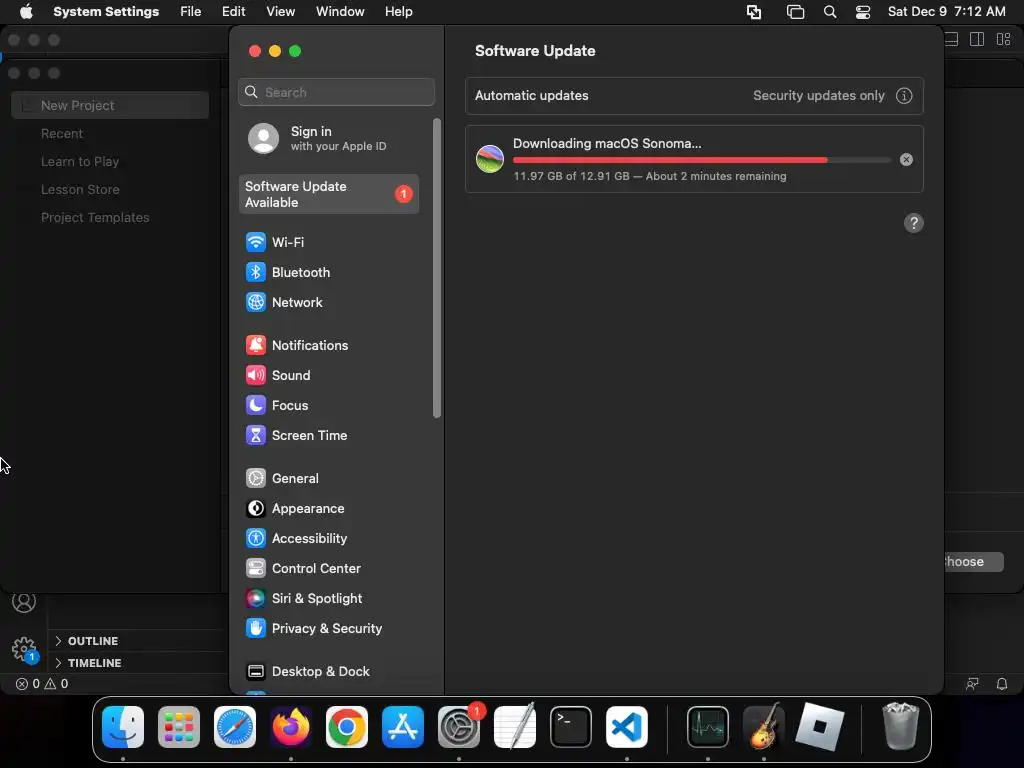Screen dimensions: 1024x768
Task: Open the File menu
Action: point(191,12)
